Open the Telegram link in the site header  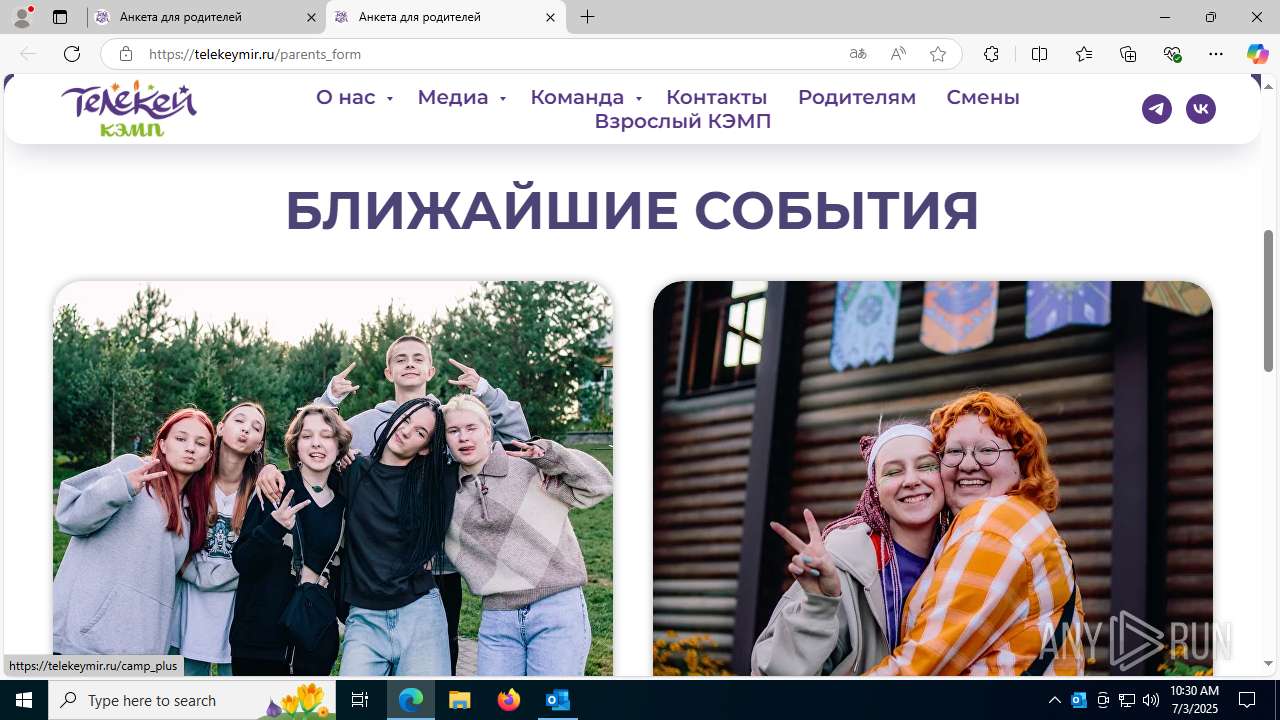click(1157, 109)
